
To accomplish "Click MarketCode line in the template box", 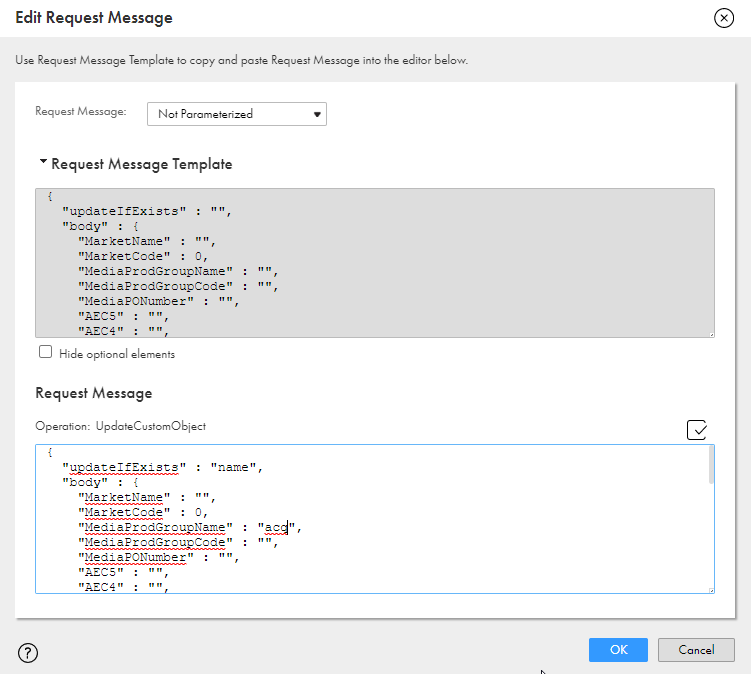I will pos(143,256).
